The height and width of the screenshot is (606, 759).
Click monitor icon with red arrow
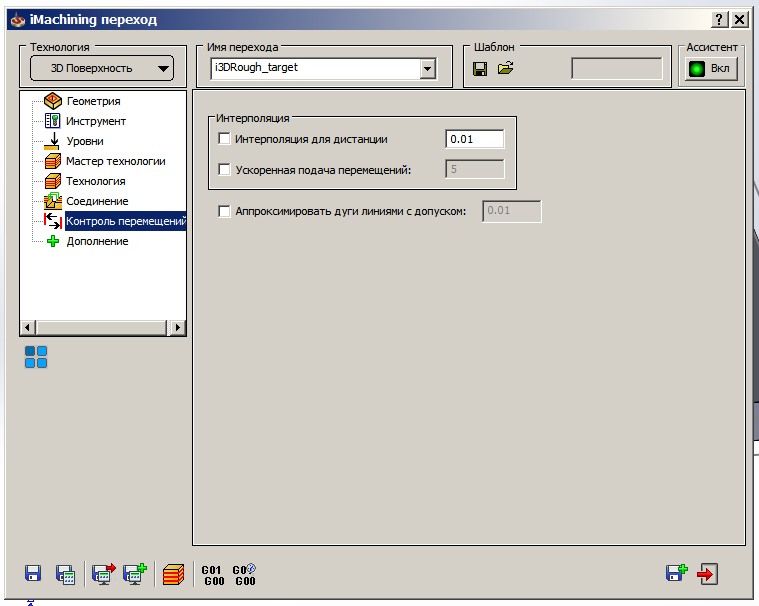(x=104, y=574)
